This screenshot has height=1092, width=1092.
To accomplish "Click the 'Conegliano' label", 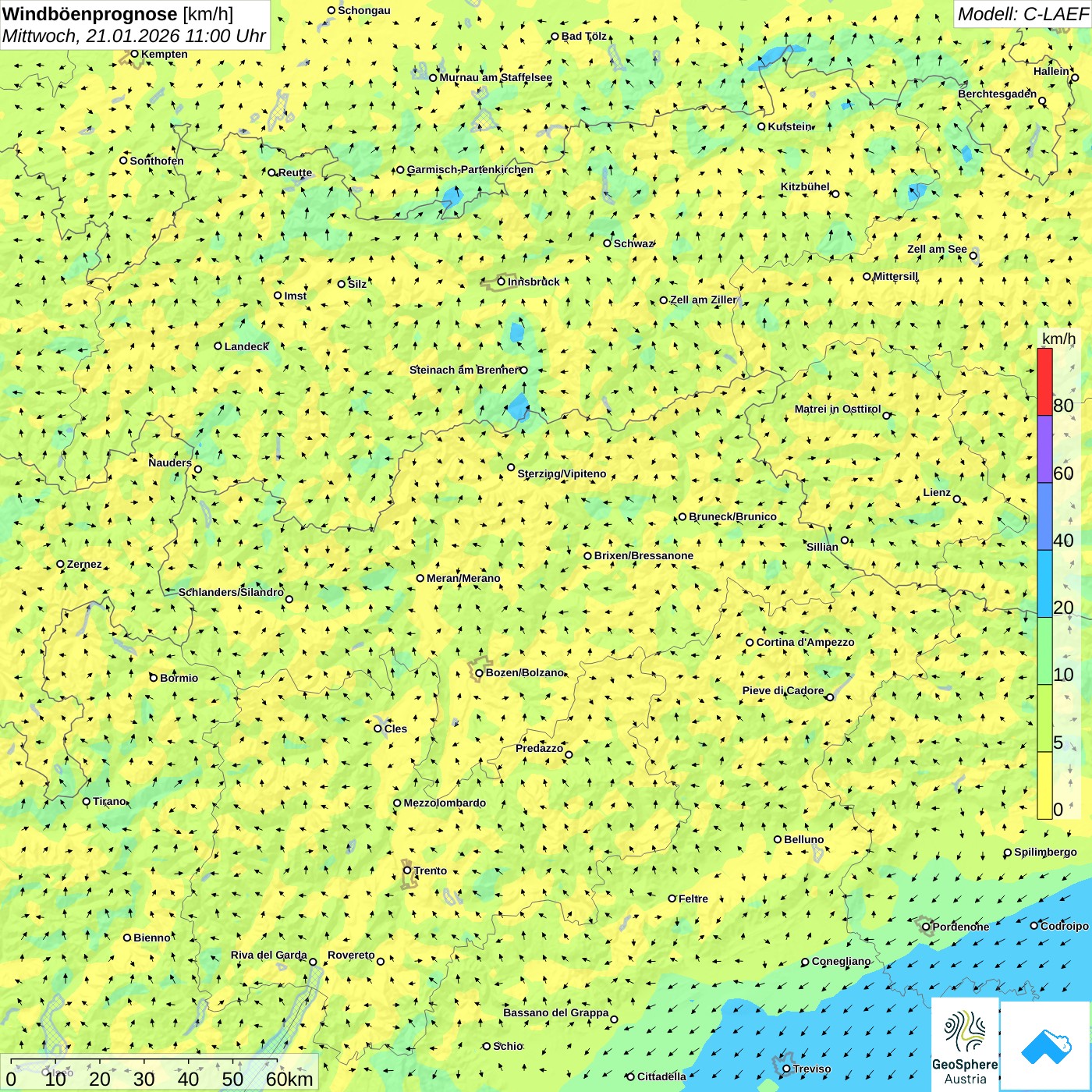I will tap(841, 961).
